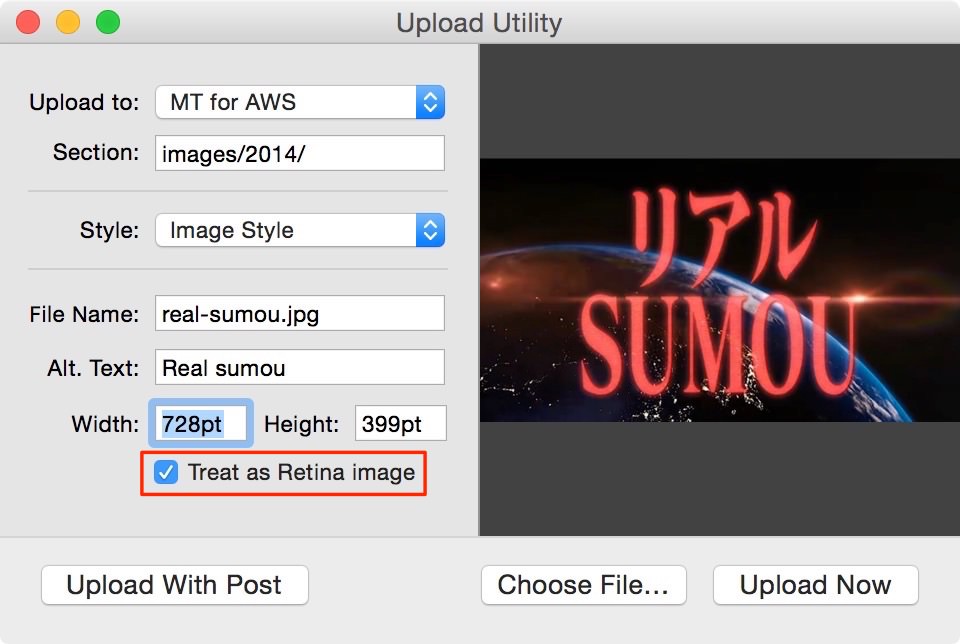Click the File Name field
The height and width of the screenshot is (644, 960).
[x=300, y=313]
